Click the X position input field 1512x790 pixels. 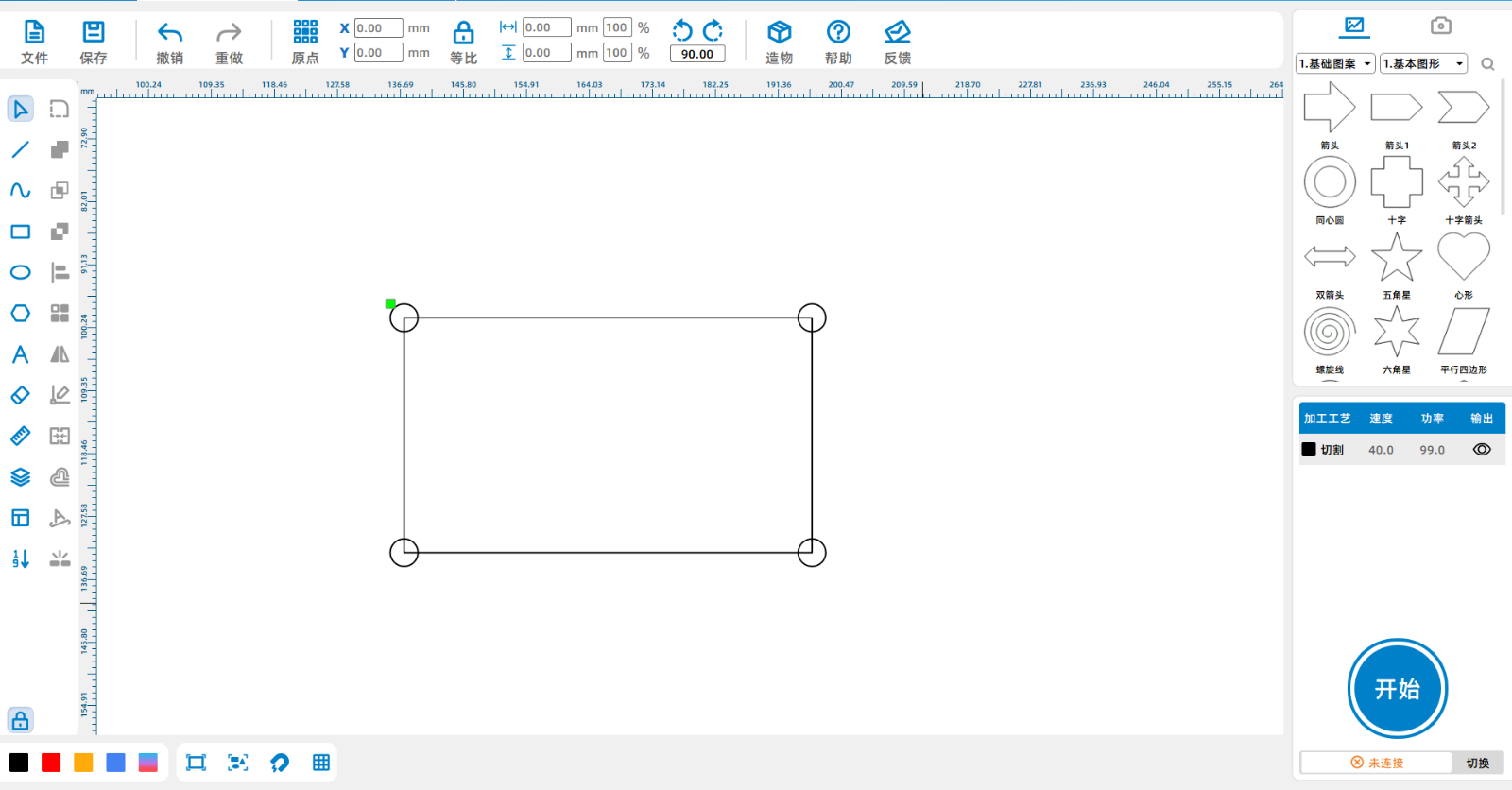point(378,28)
